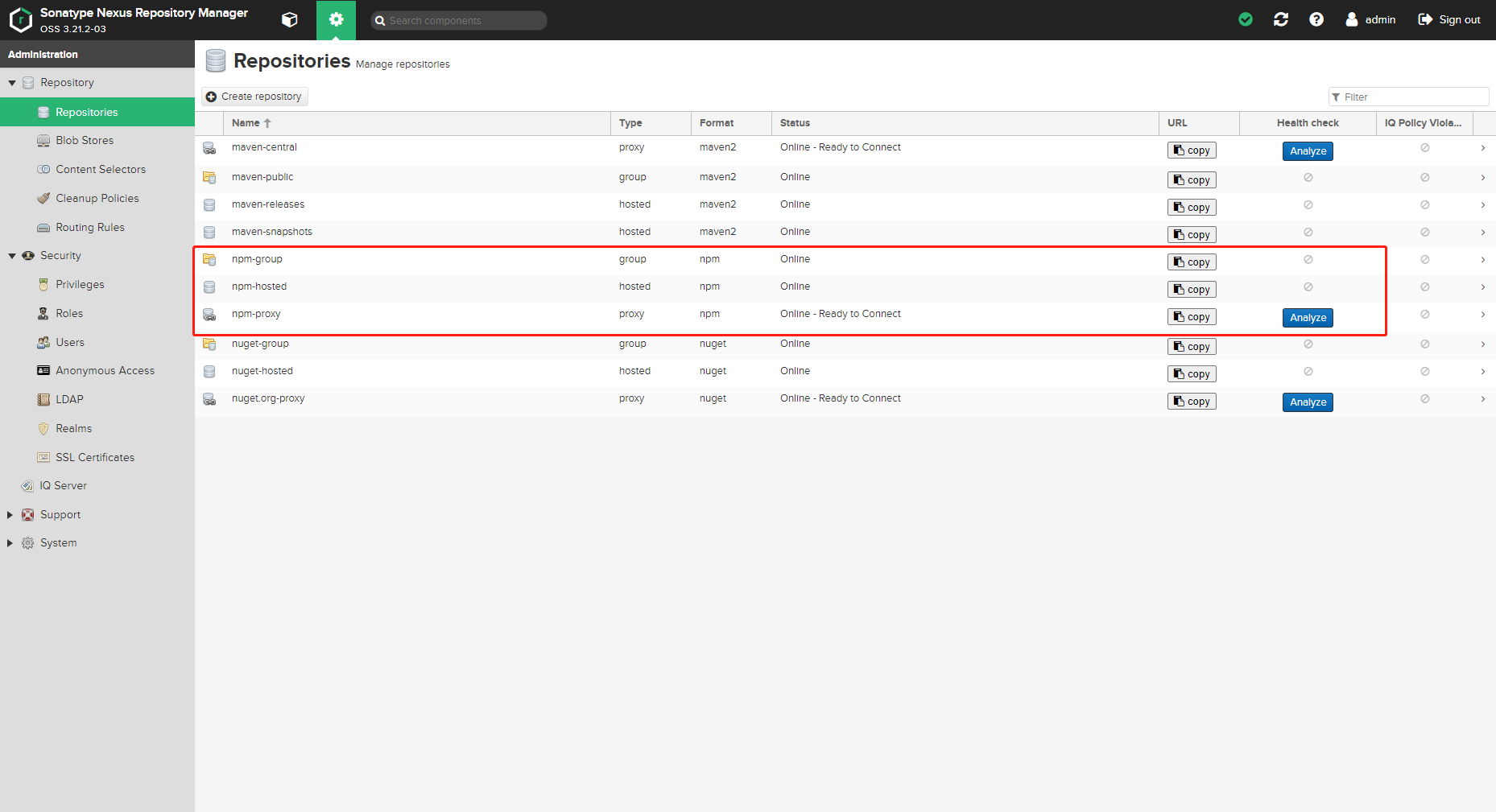The width and height of the screenshot is (1496, 812).
Task: Open the help question mark icon
Action: [1316, 19]
